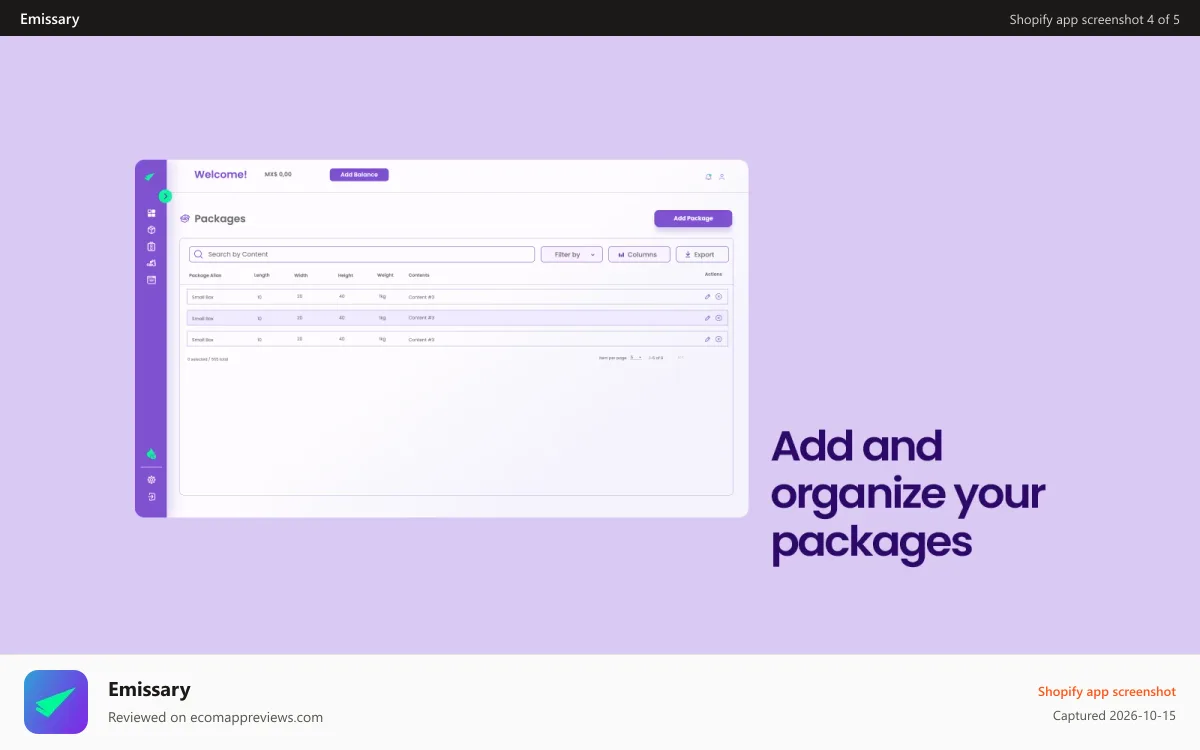This screenshot has height=750, width=1200.
Task: Click the Weight column header
Action: click(385, 275)
